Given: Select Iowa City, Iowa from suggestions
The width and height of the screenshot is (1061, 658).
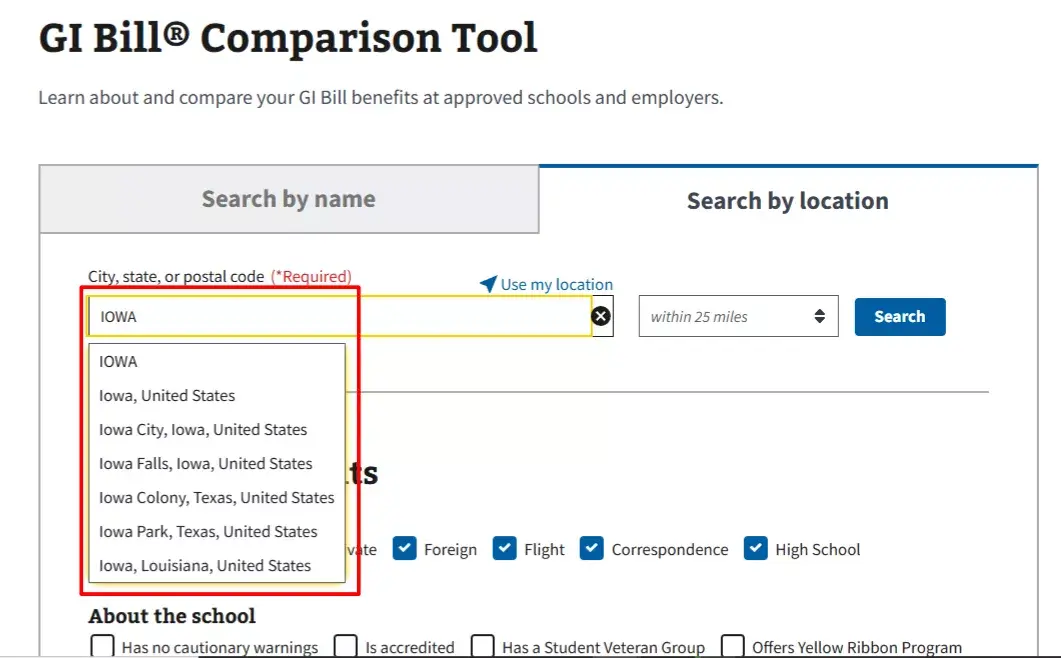Looking at the screenshot, I should pyautogui.click(x=202, y=429).
